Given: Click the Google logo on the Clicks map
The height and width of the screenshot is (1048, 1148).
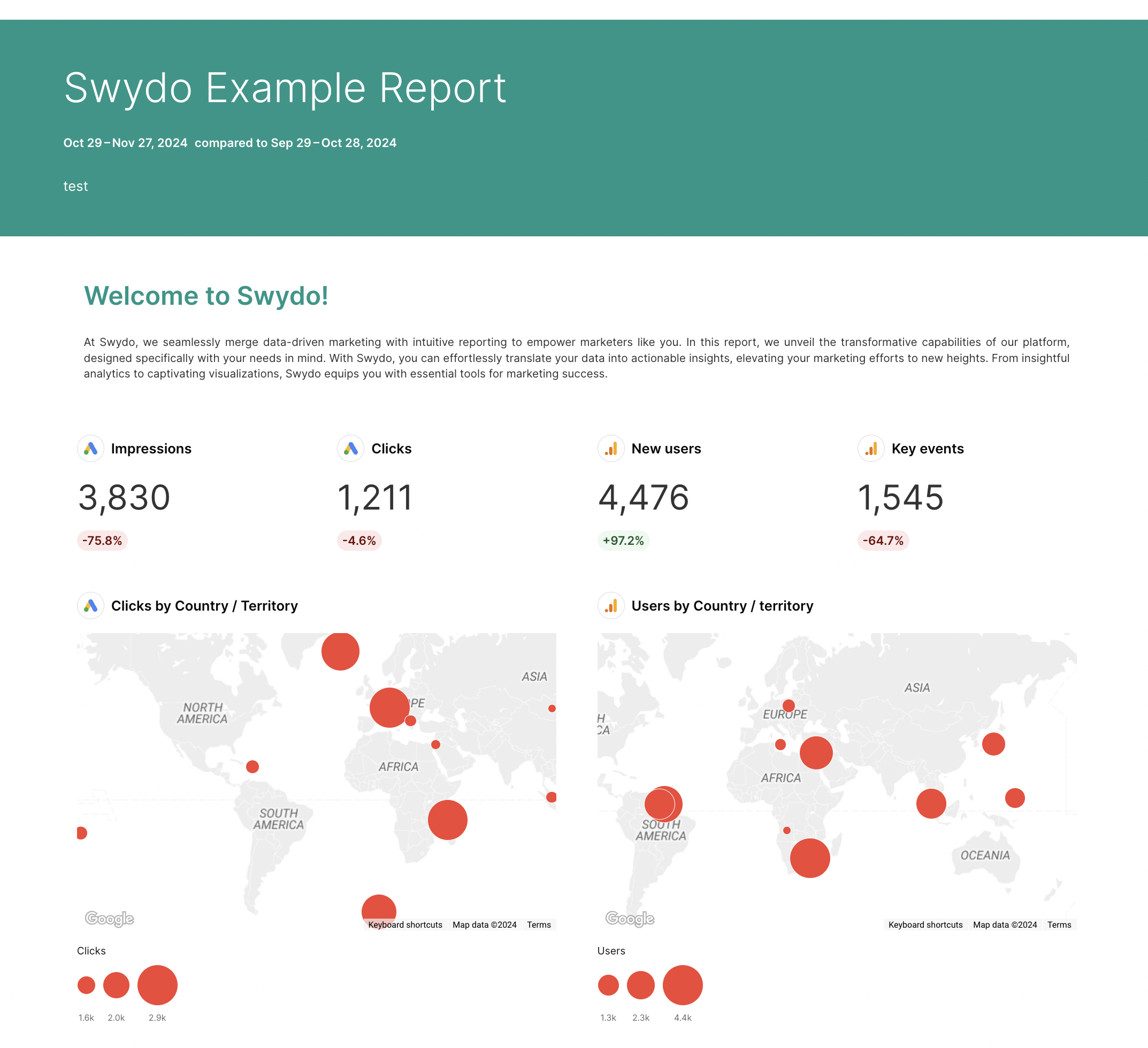Looking at the screenshot, I should (109, 918).
